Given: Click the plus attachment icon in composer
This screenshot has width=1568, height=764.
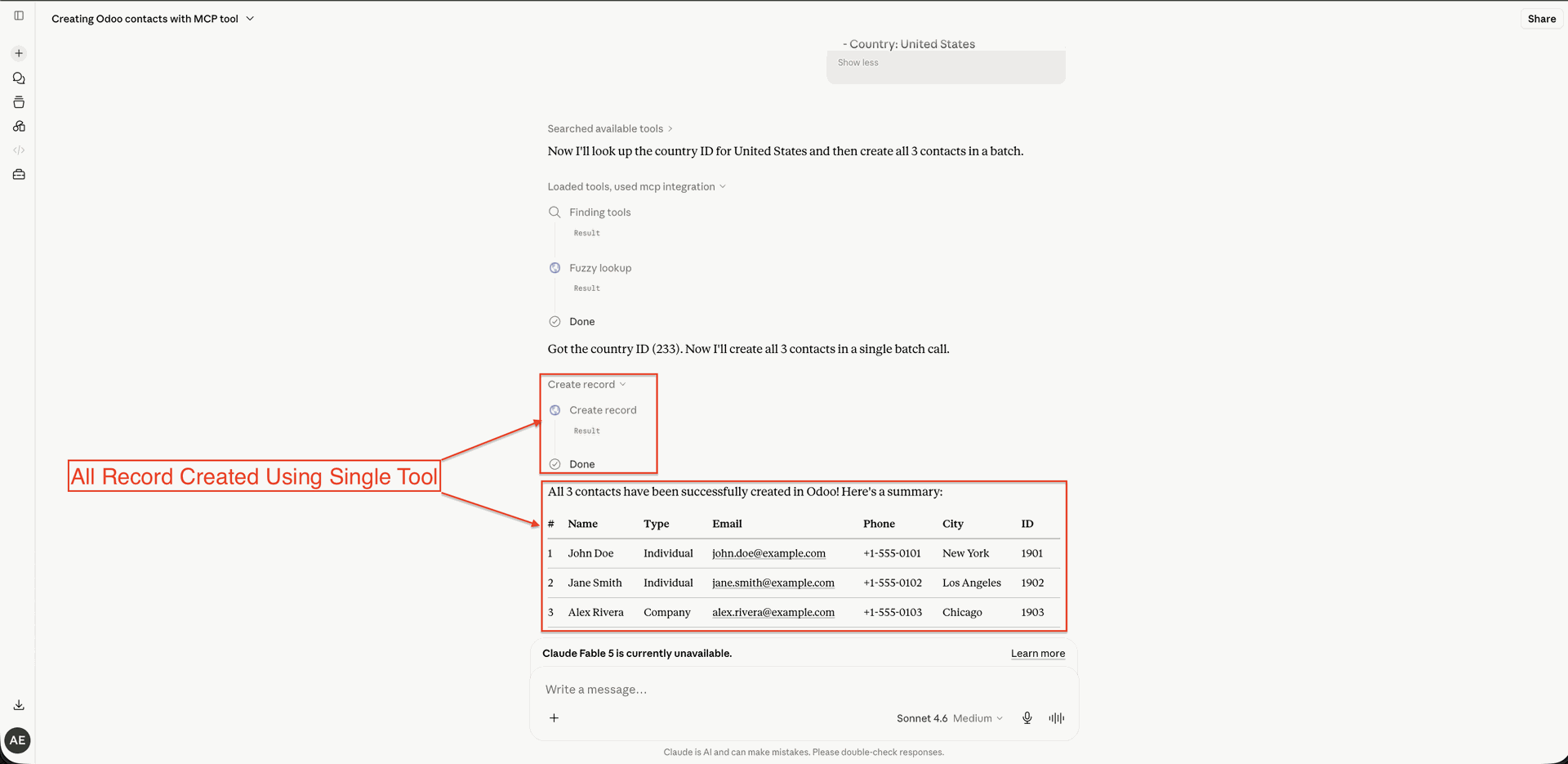Looking at the screenshot, I should 554,717.
